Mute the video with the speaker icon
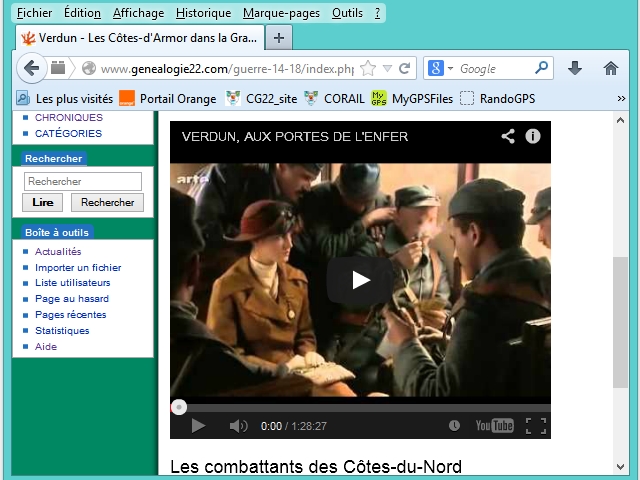Screen dimensions: 640x480 238,426
